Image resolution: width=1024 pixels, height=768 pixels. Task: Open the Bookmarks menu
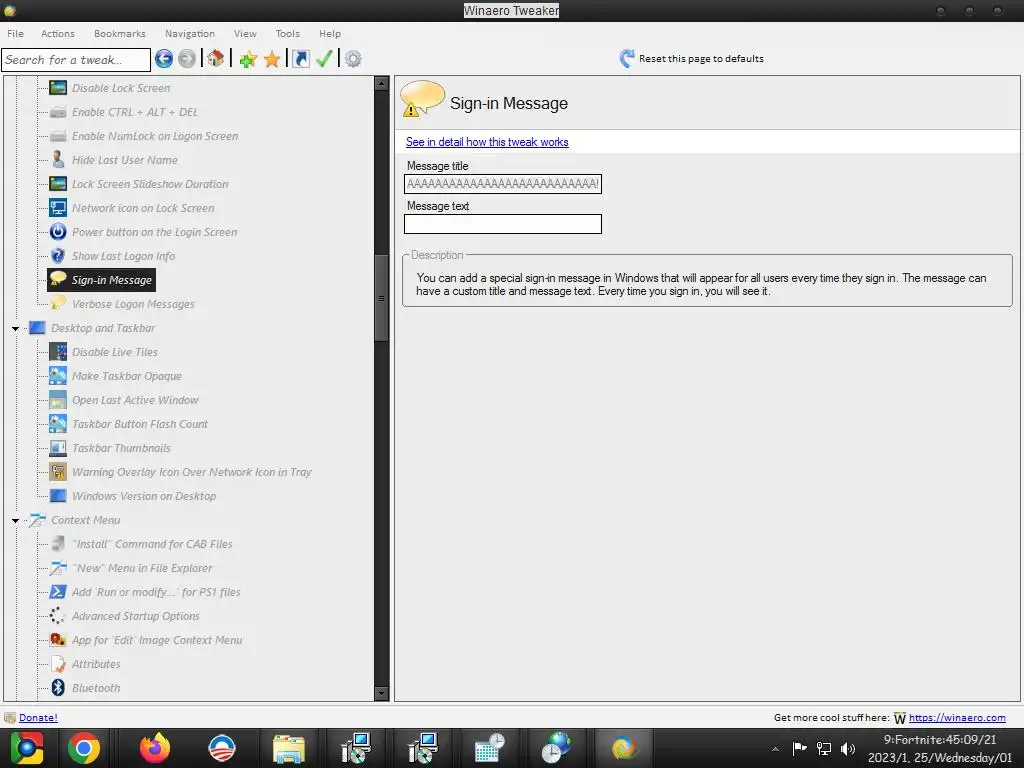coord(120,33)
